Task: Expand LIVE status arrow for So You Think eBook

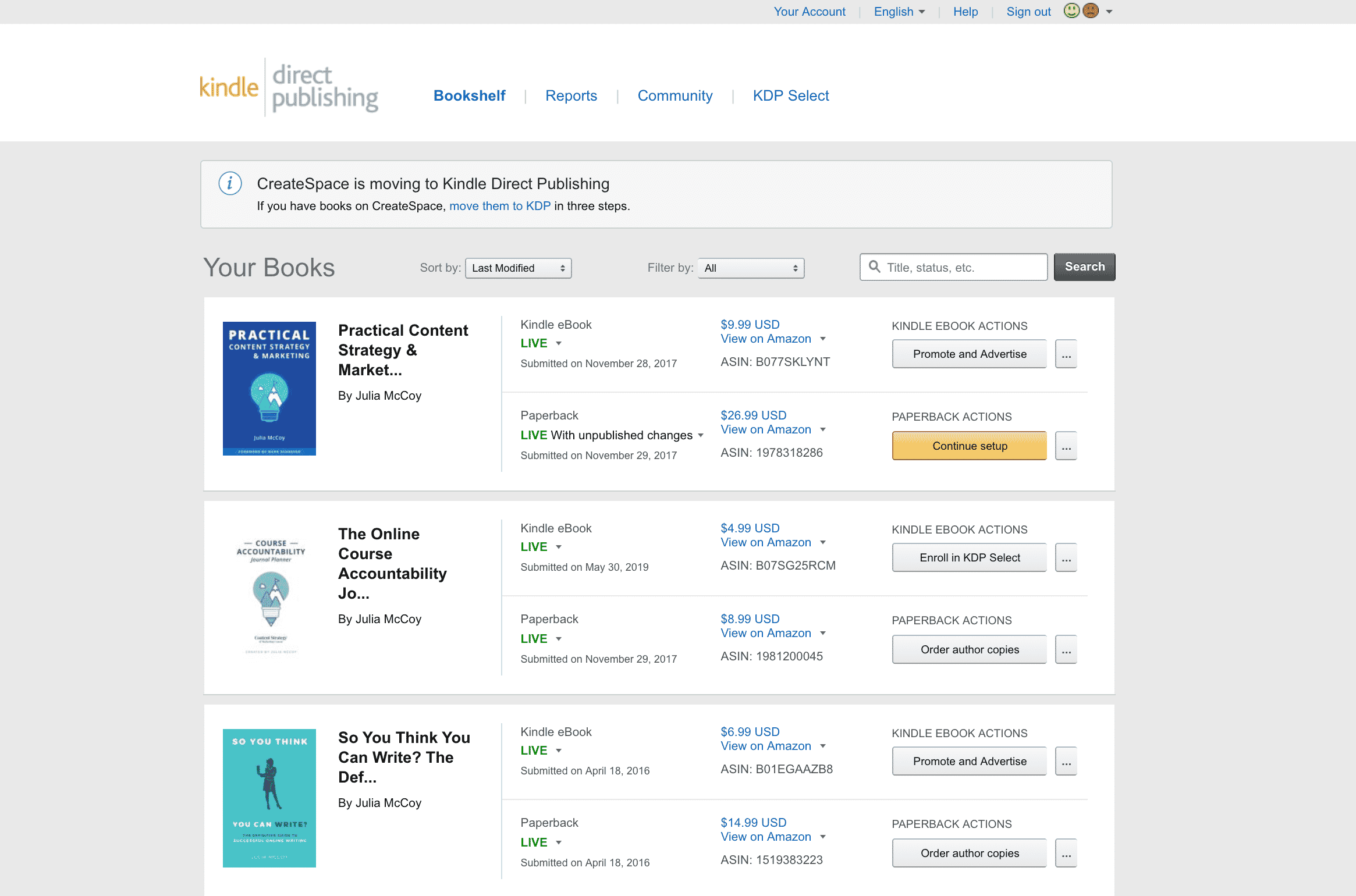Action: [559, 751]
